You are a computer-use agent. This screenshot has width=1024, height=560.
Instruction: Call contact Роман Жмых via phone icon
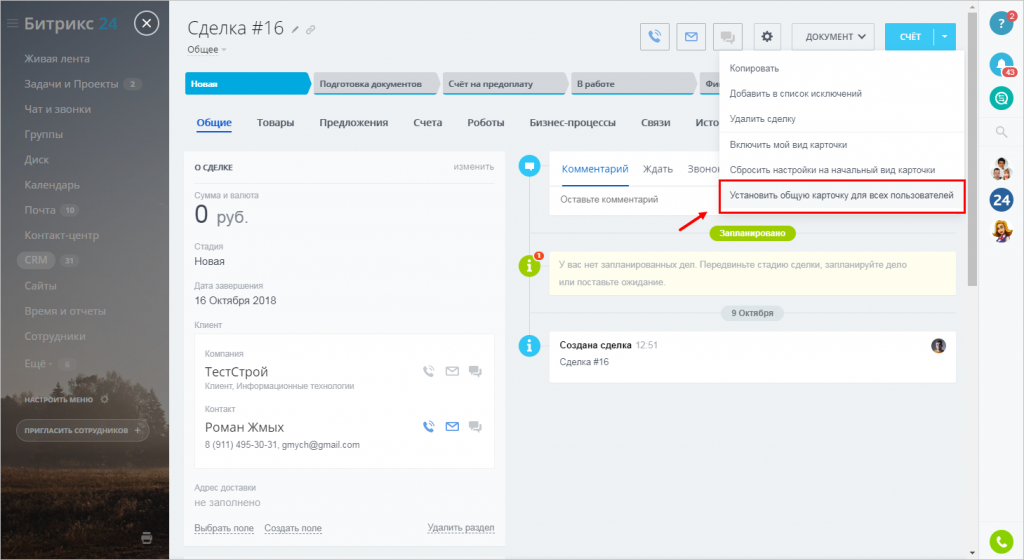428,427
